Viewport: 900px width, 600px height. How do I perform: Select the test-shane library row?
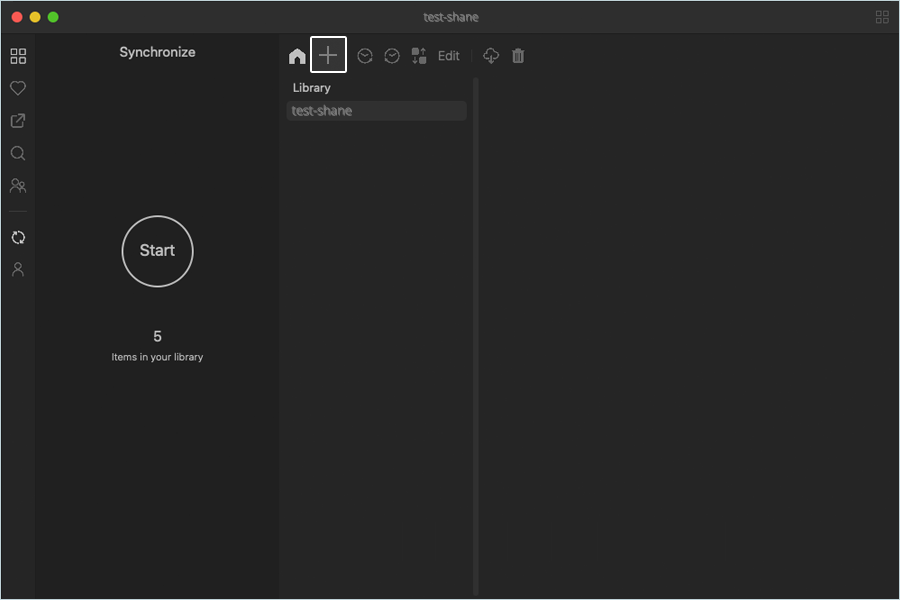coord(377,111)
